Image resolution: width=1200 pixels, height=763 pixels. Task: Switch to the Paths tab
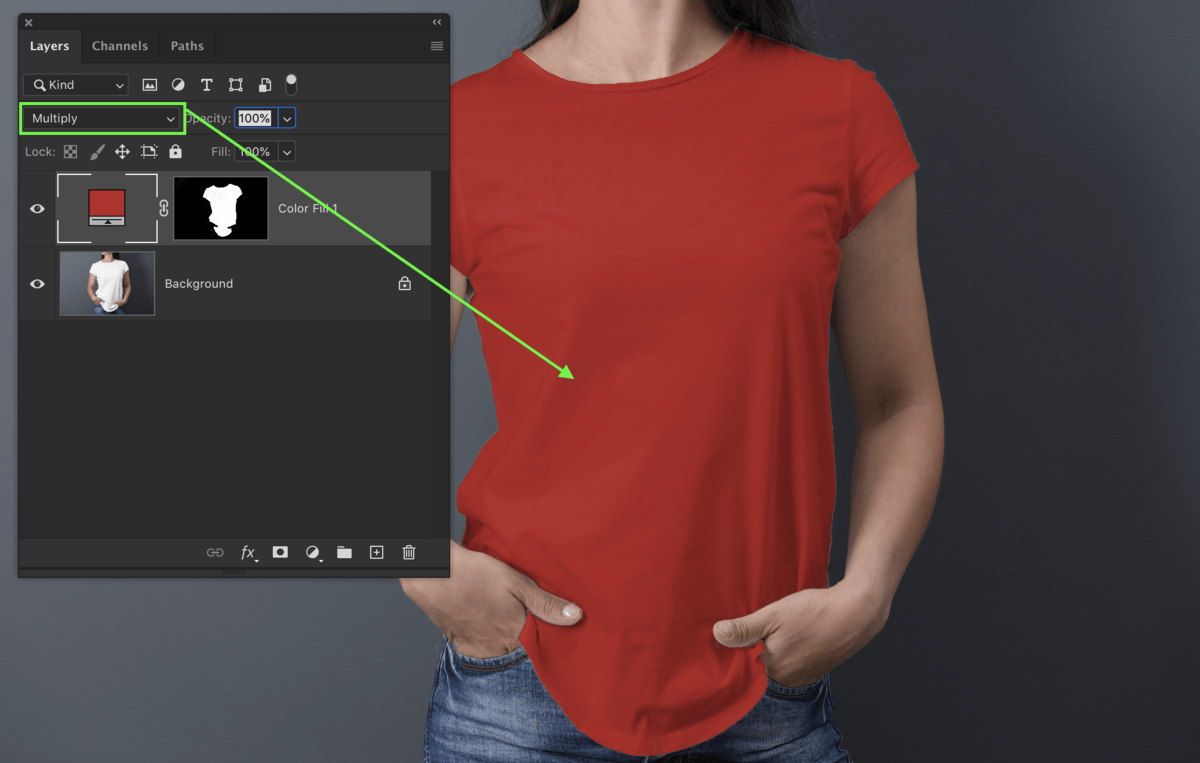tap(187, 46)
